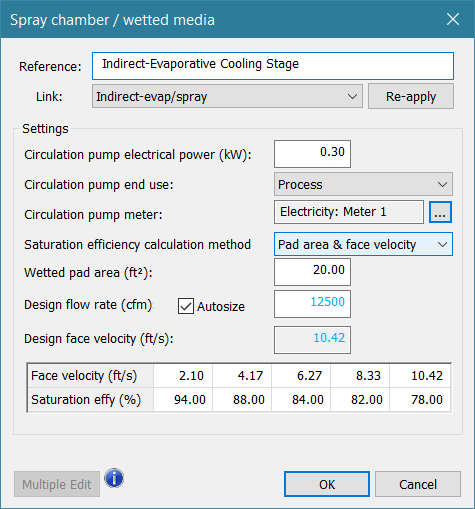Click the Wetted pad area field
The width and height of the screenshot is (475, 509).
tap(312, 272)
